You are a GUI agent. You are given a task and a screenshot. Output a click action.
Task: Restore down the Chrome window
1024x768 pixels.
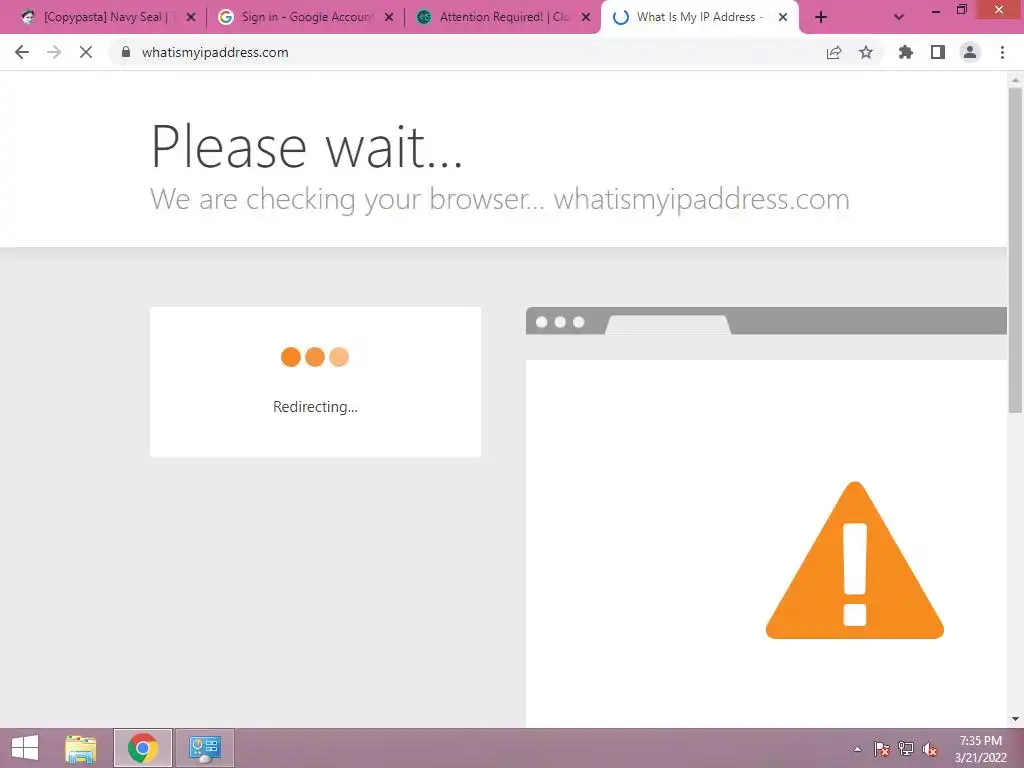[x=961, y=10]
